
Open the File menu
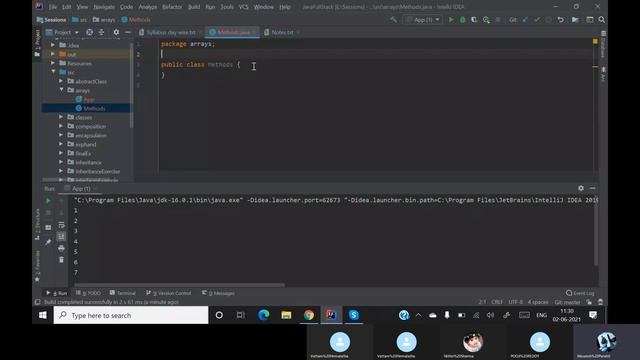pos(53,7)
